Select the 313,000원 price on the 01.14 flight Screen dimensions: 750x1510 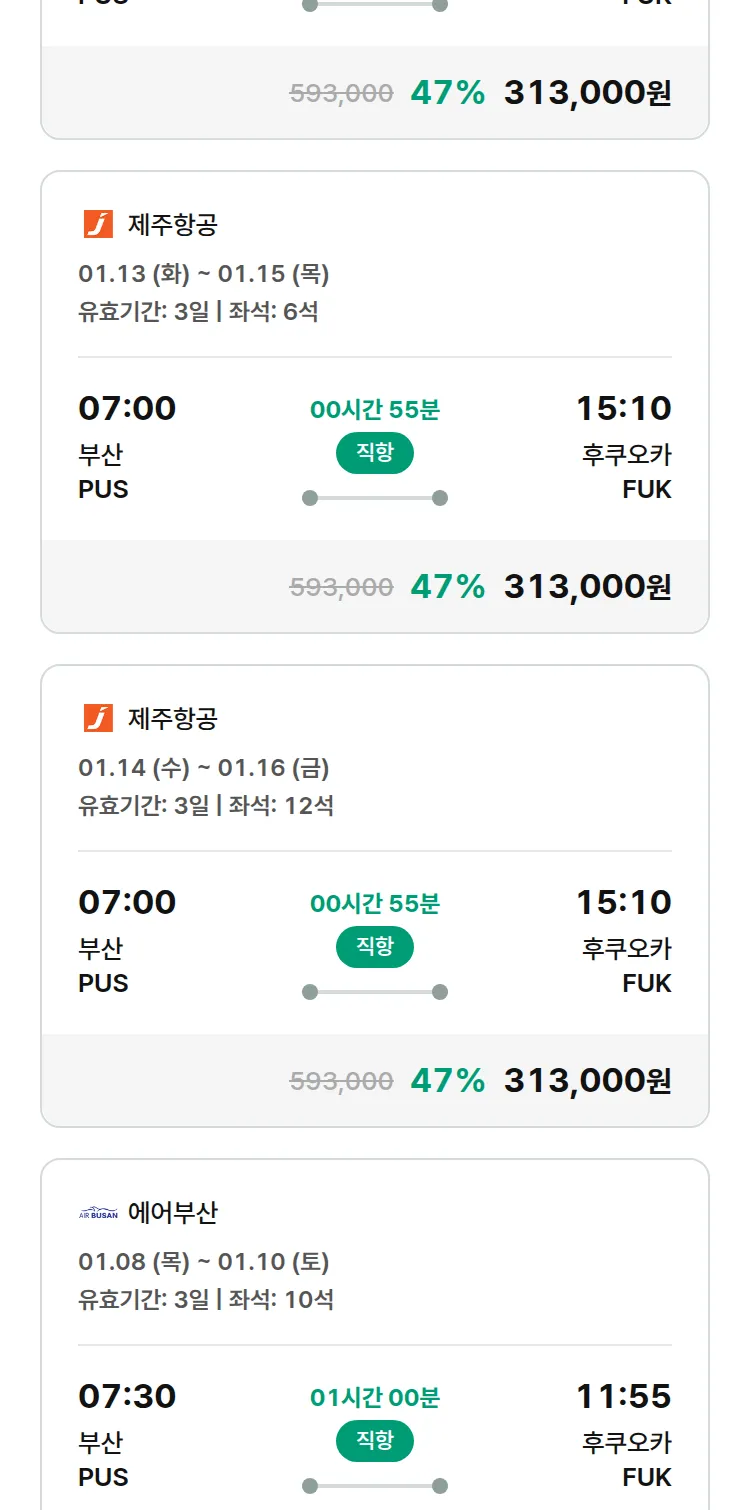[x=587, y=1080]
